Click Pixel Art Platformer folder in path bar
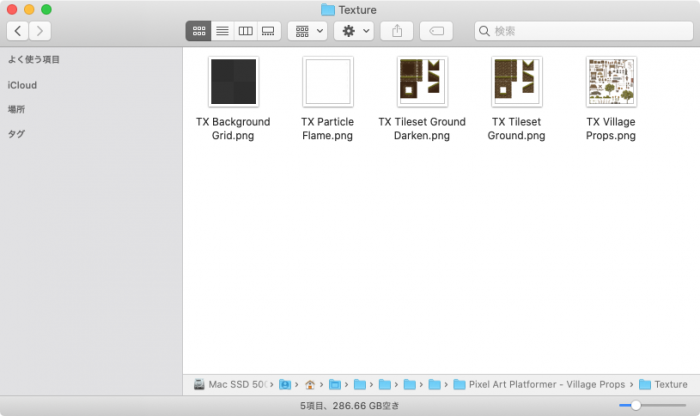 (545, 384)
